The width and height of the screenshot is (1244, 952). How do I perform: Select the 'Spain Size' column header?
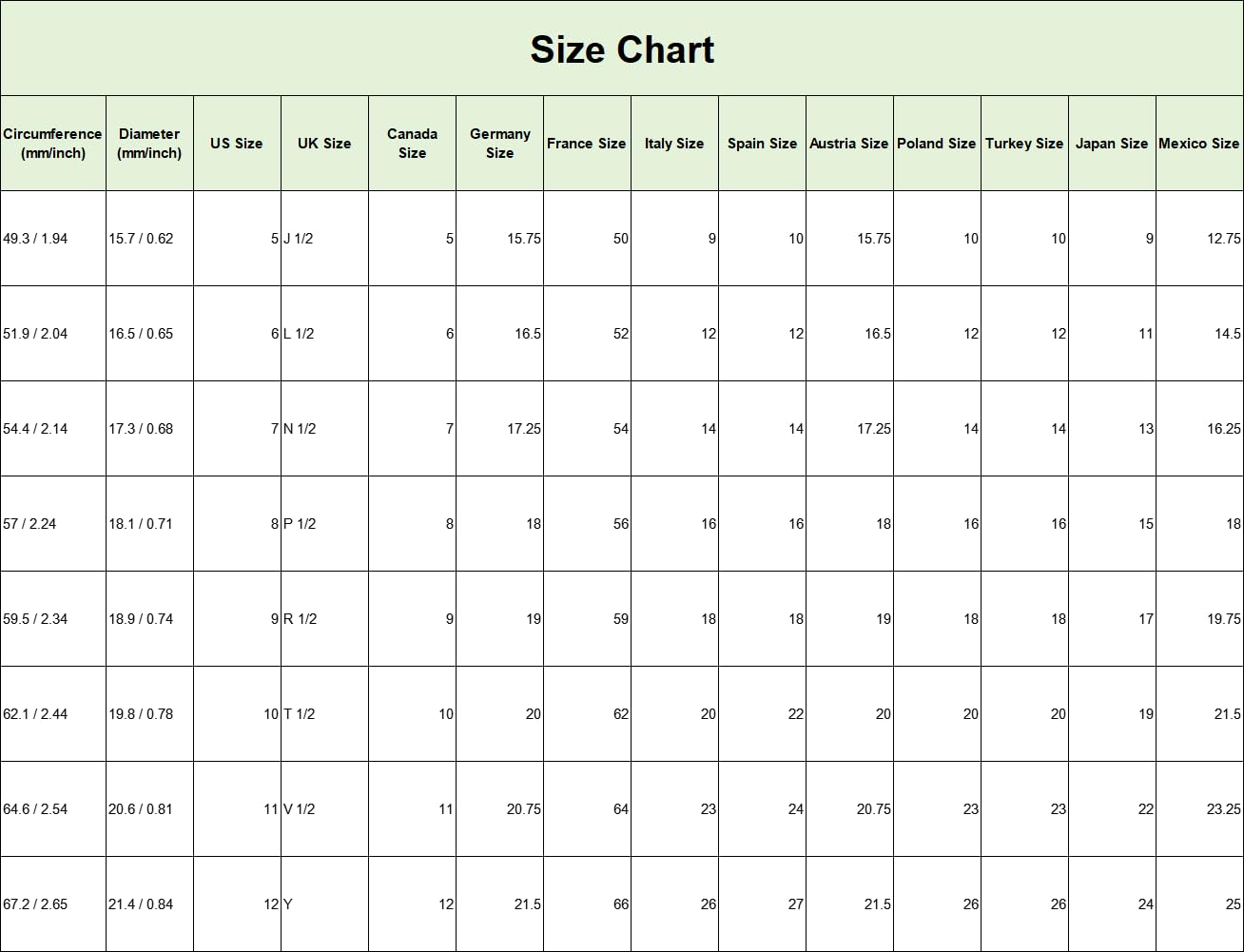pyautogui.click(x=762, y=144)
